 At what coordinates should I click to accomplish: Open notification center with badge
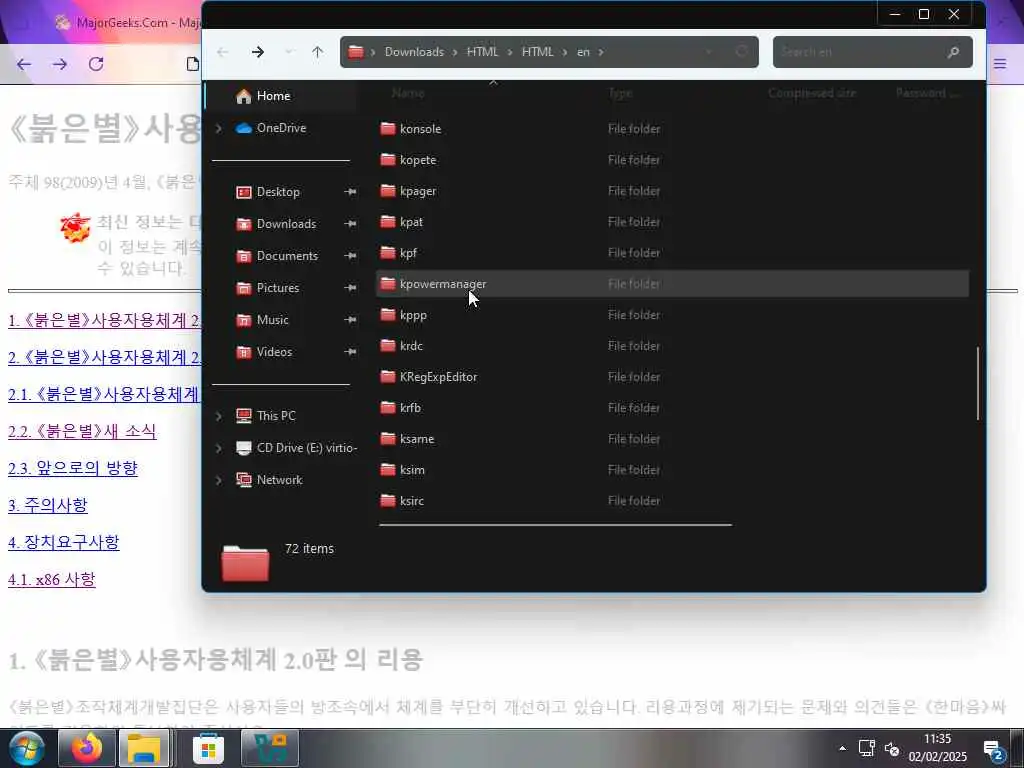(x=995, y=750)
